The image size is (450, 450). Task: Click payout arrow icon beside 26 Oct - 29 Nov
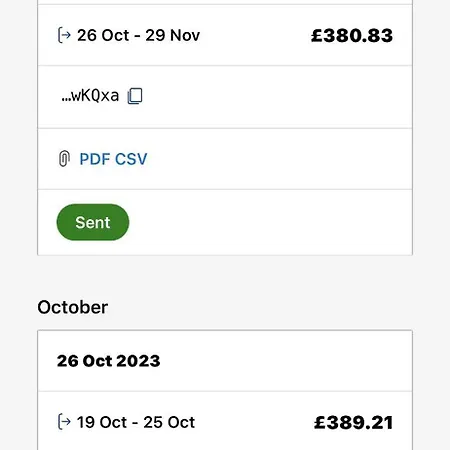click(x=64, y=35)
